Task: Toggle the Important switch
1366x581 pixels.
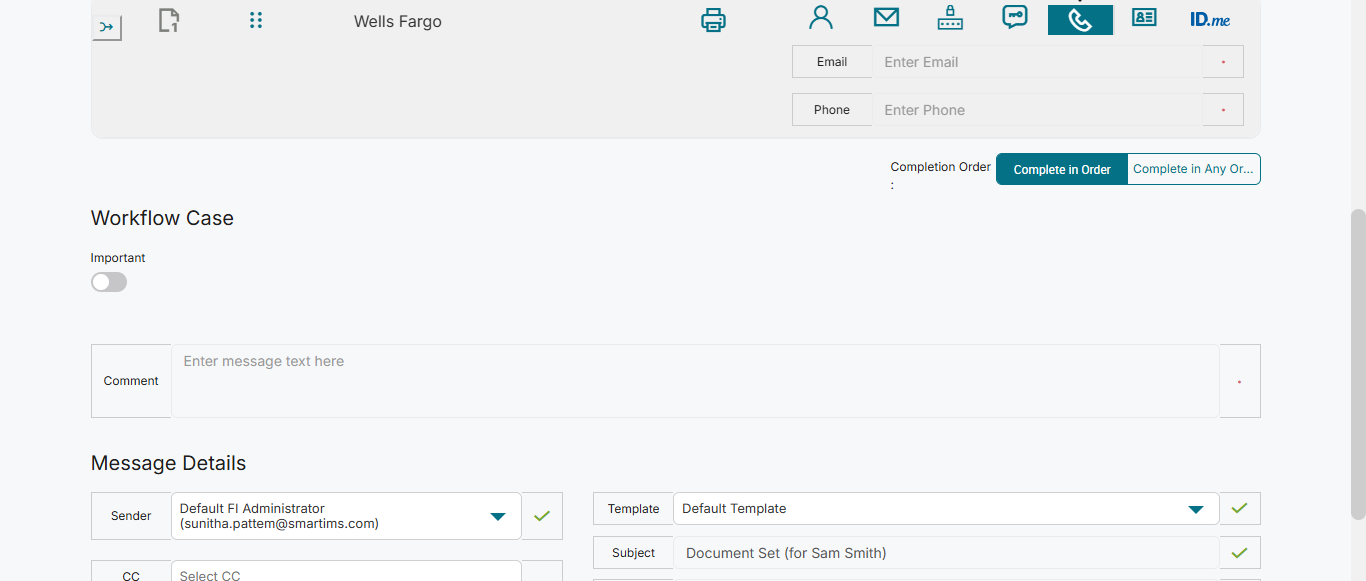Action: coord(109,282)
